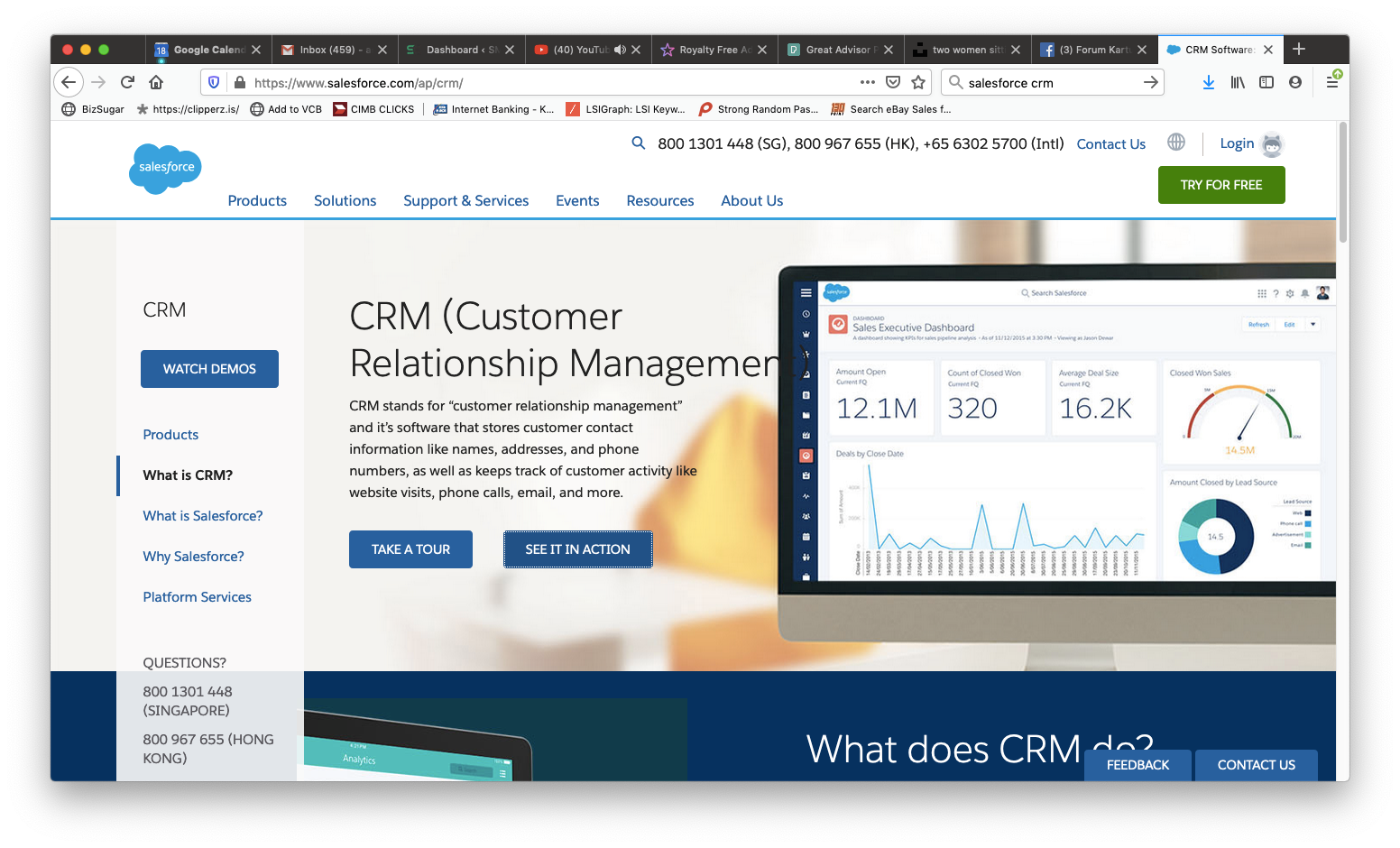
Task: Click the Astro avatar beside Login
Action: (1272, 143)
